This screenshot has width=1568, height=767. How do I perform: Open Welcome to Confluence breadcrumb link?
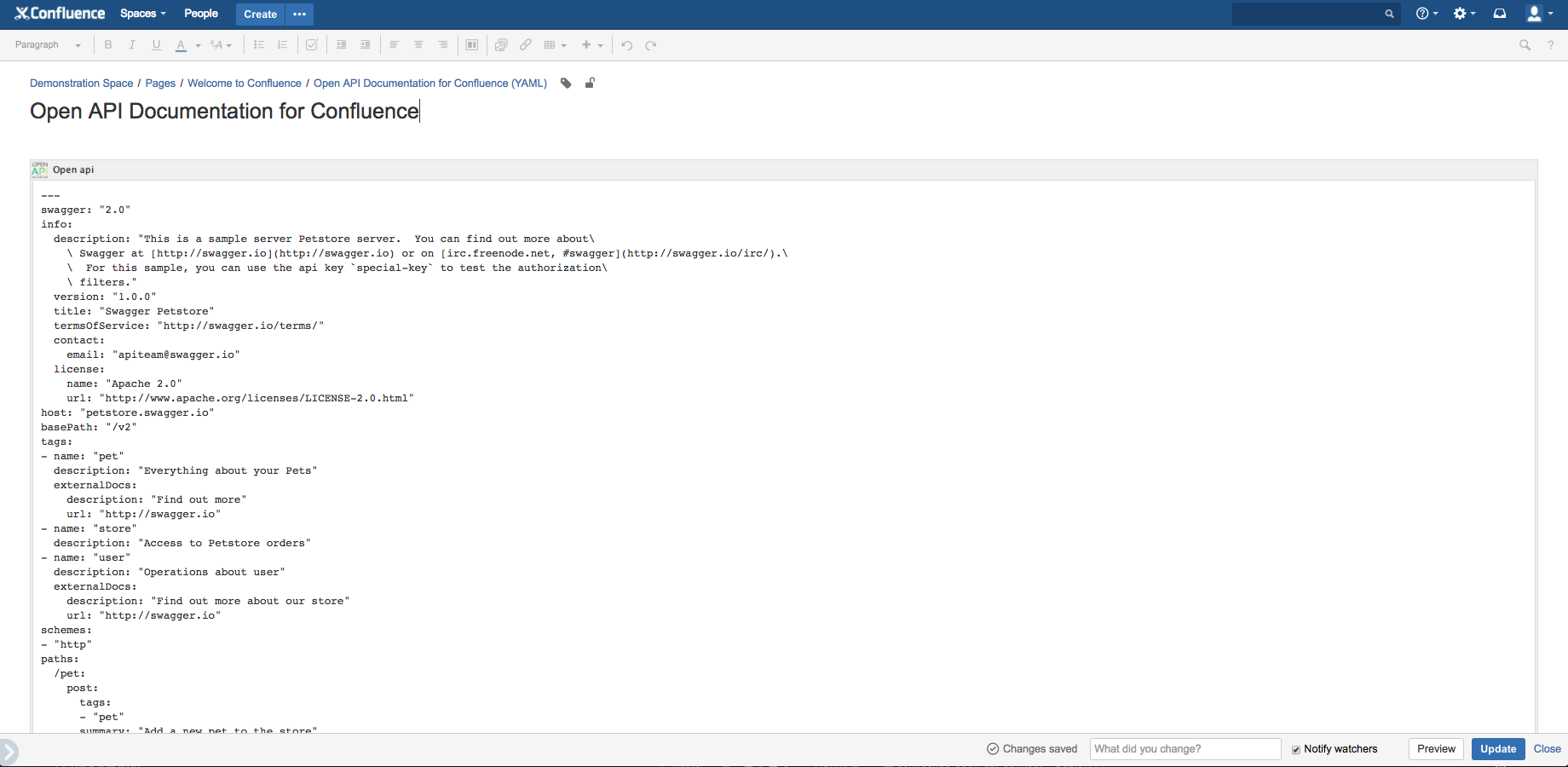[x=245, y=84]
